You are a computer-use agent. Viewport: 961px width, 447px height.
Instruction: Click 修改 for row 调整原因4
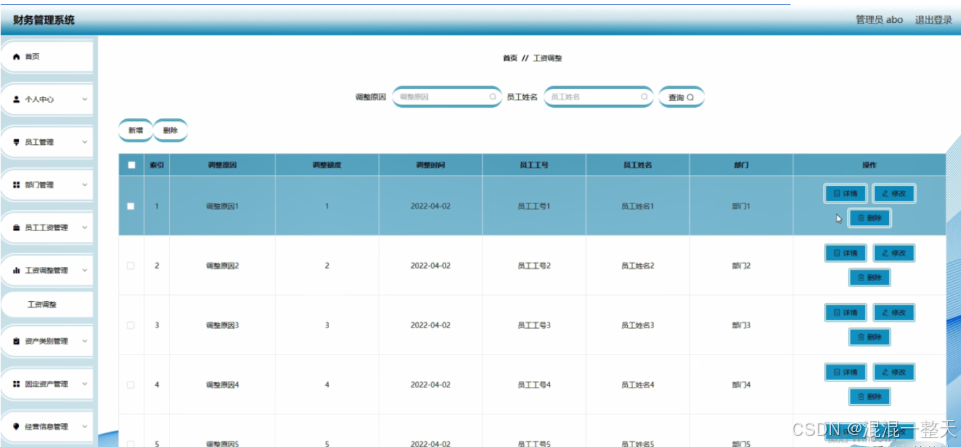(x=894, y=372)
